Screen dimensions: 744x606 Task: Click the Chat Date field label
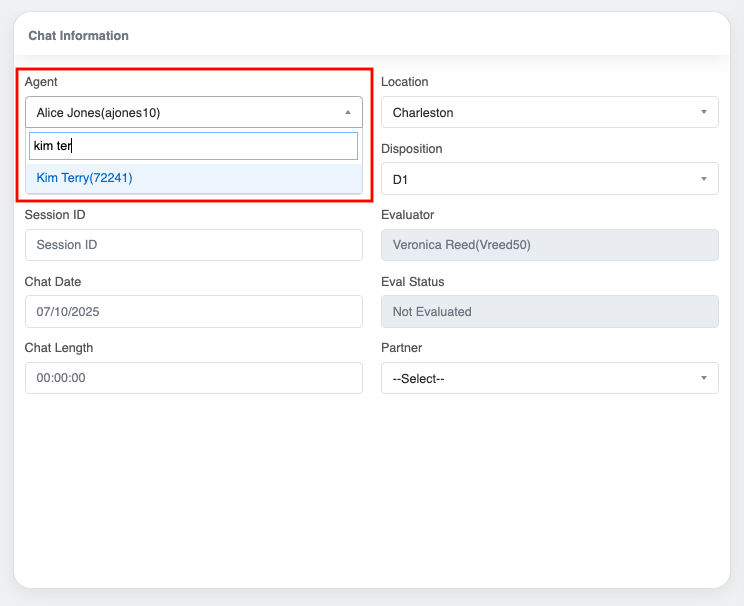pyautogui.click(x=53, y=282)
